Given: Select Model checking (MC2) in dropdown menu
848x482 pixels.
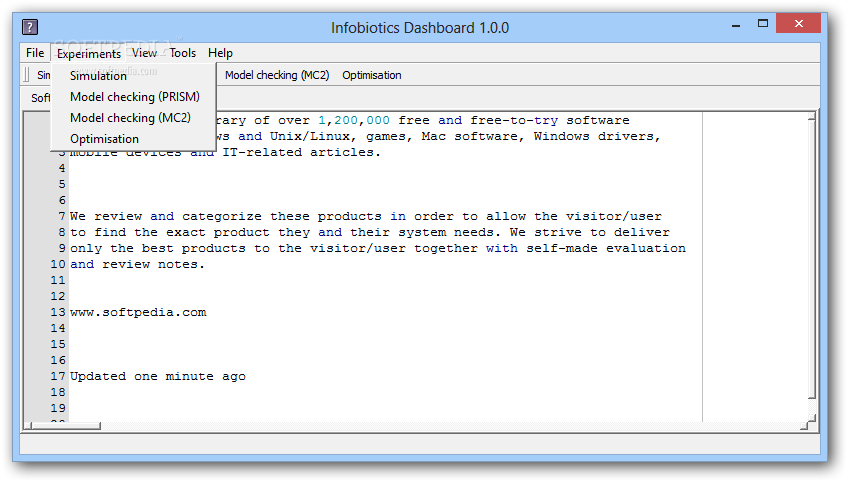Looking at the screenshot, I should (134, 118).
